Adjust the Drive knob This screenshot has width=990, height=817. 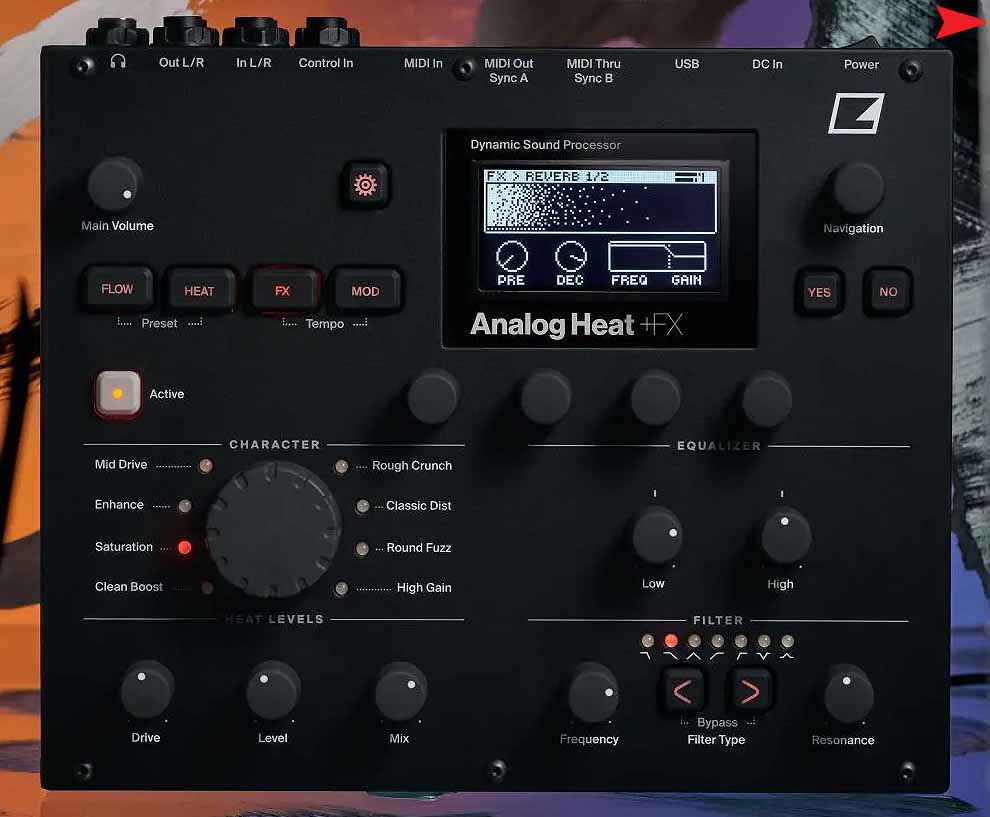(x=146, y=692)
